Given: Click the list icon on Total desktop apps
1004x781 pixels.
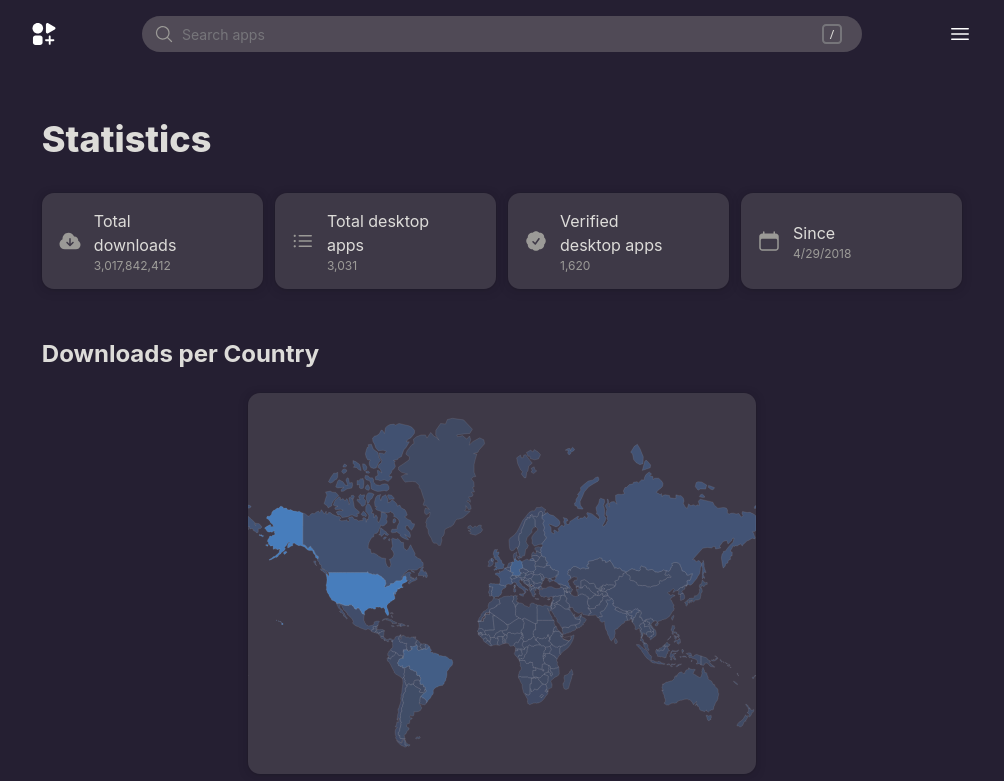Looking at the screenshot, I should [303, 241].
